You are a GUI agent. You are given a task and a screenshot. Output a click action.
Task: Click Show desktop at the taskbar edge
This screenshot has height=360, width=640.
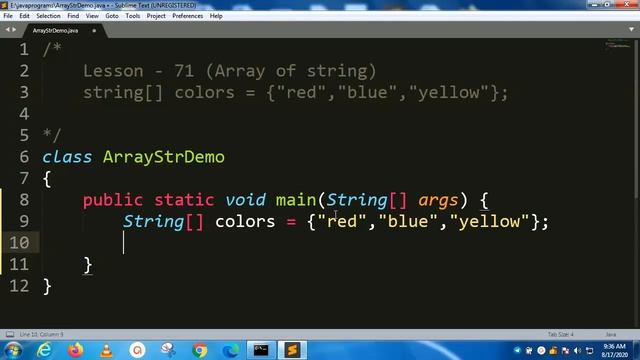click(x=637, y=350)
